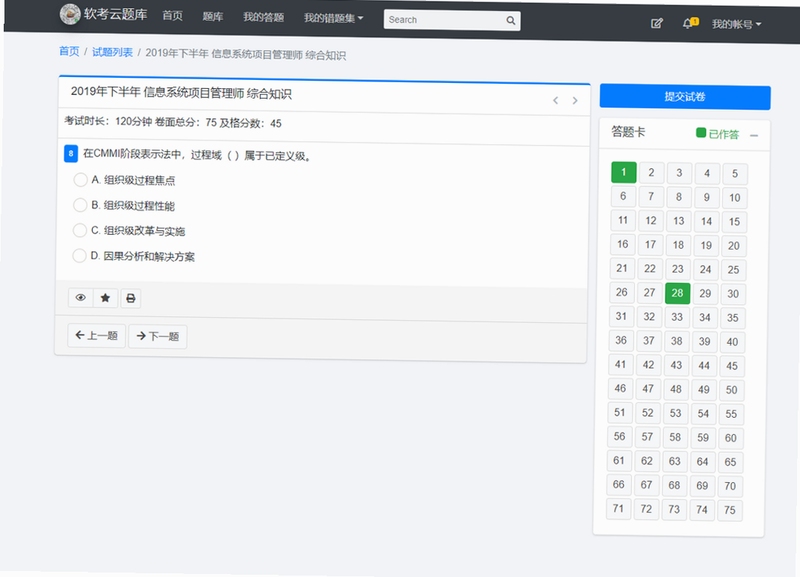
Task: Jump to question 65 in answer card
Action: tap(731, 462)
